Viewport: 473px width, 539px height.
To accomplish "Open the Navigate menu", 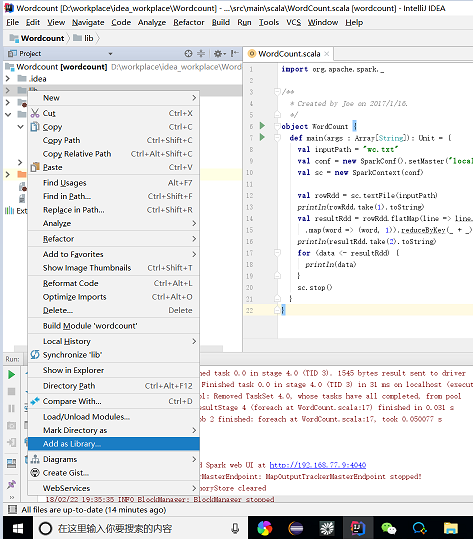I will 88,22.
